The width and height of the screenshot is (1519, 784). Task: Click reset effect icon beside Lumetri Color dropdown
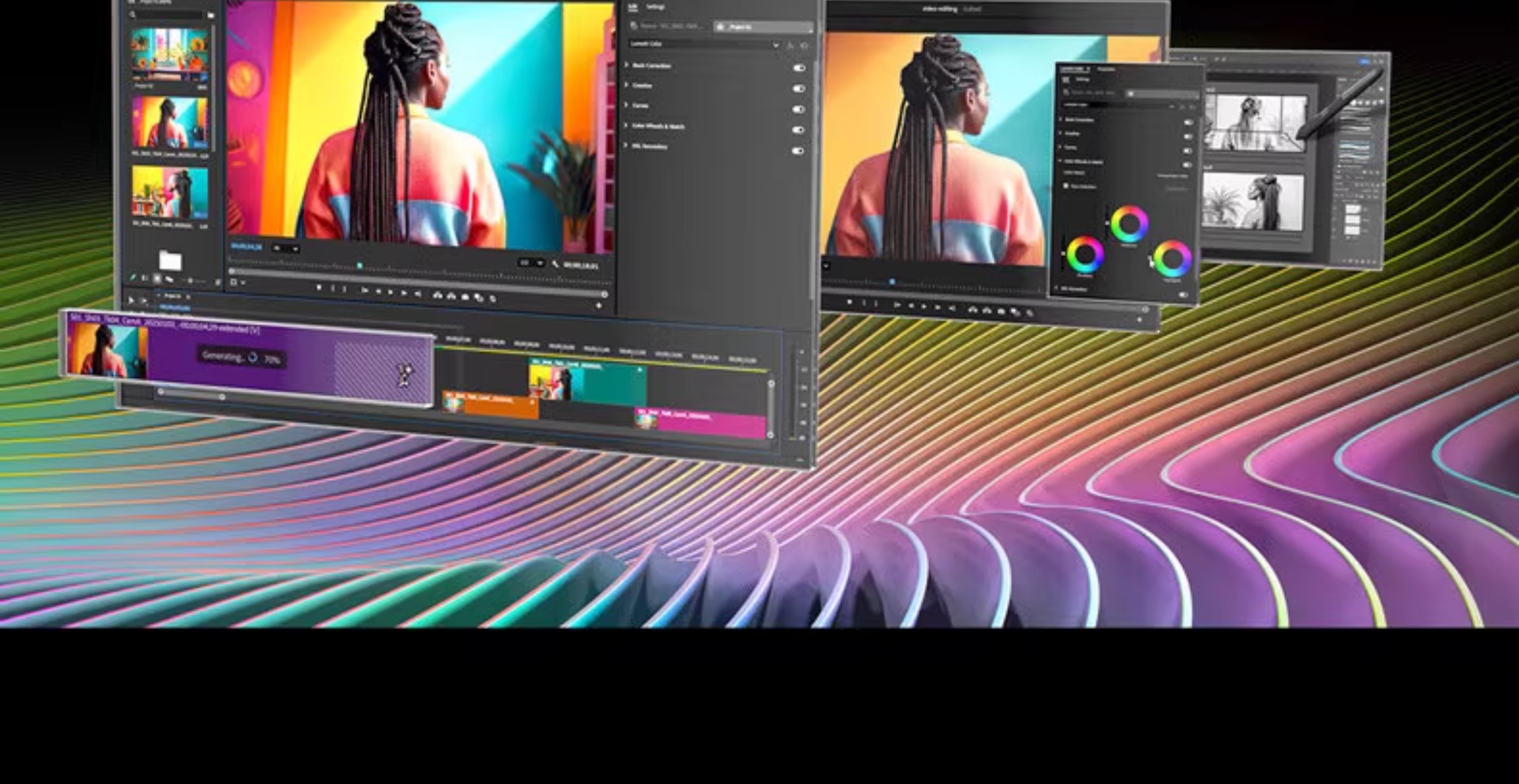804,46
